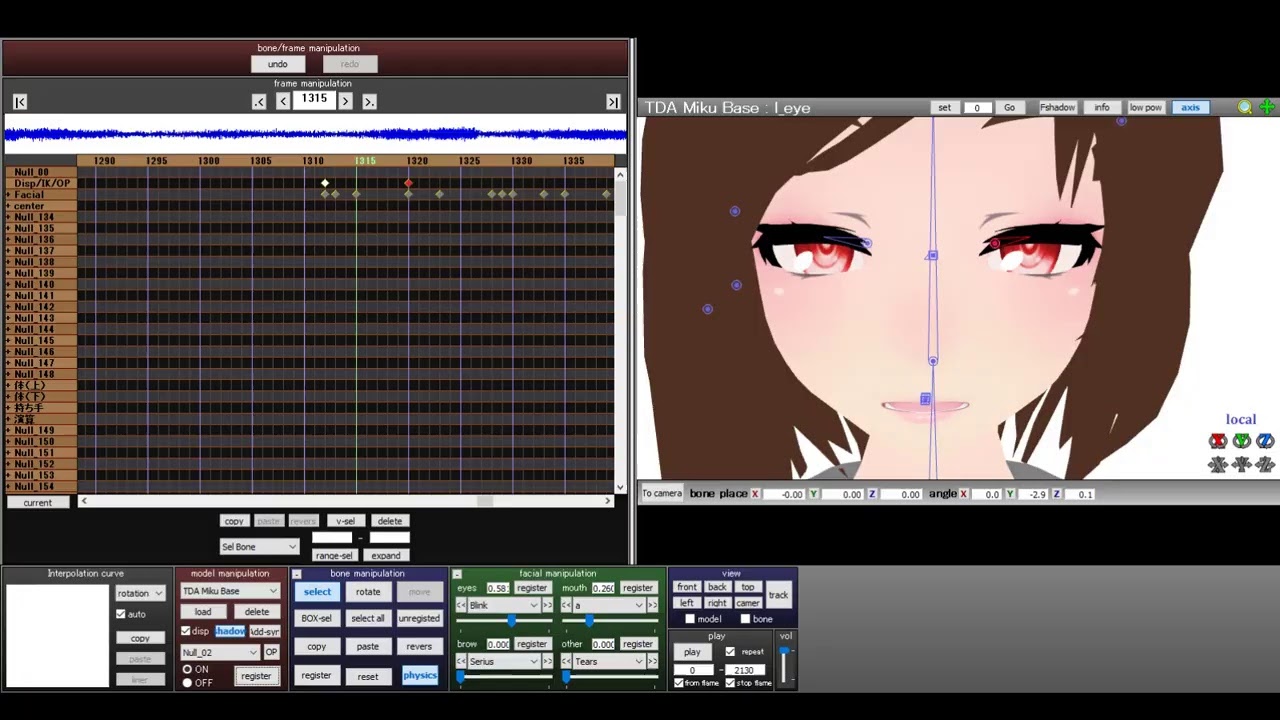
Task: Click the green move-view cross icon
Action: point(1267,107)
